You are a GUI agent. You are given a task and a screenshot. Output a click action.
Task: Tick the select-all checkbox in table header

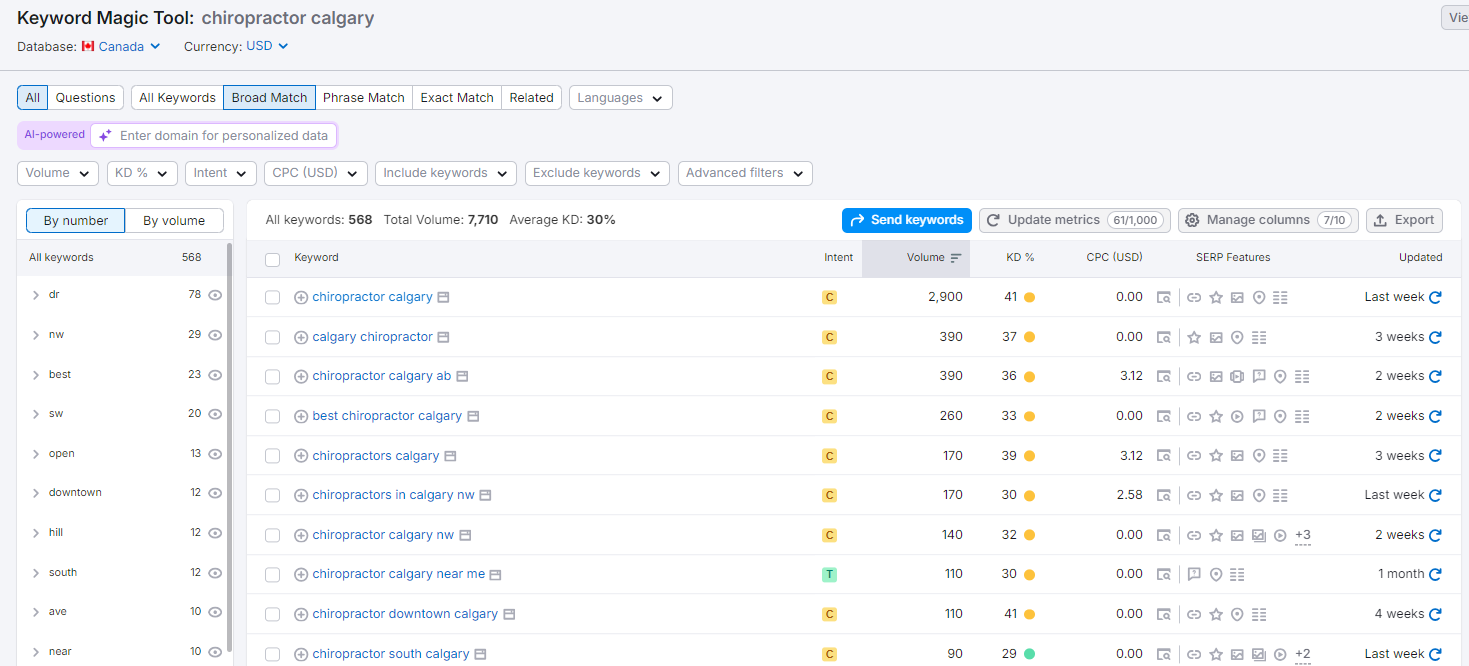coord(272,259)
